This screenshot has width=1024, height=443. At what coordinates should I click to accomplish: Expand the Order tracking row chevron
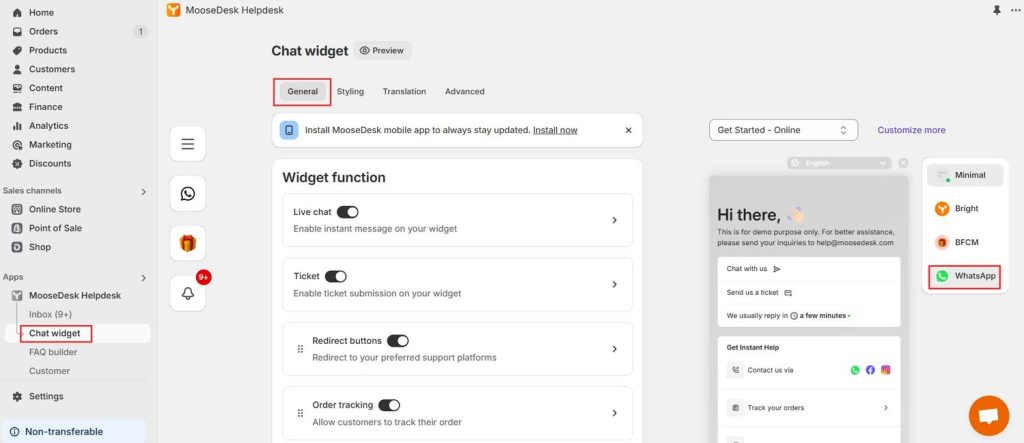tap(614, 413)
